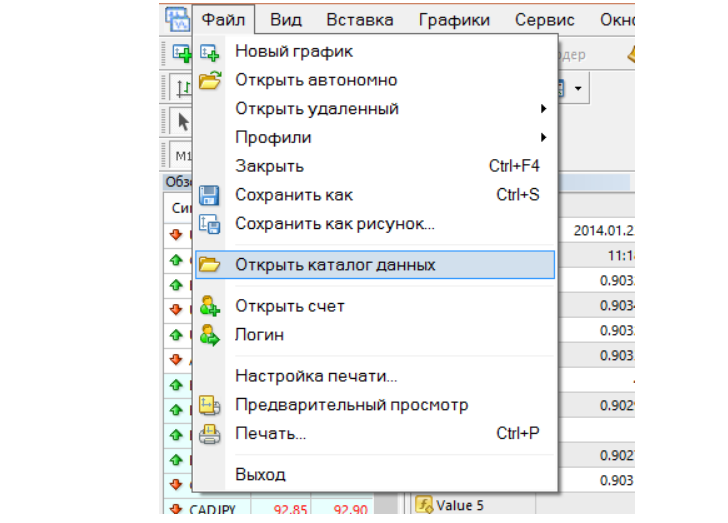Viewport: 728px width, 523px height.
Task: Choose Выход to exit
Action: point(375,475)
